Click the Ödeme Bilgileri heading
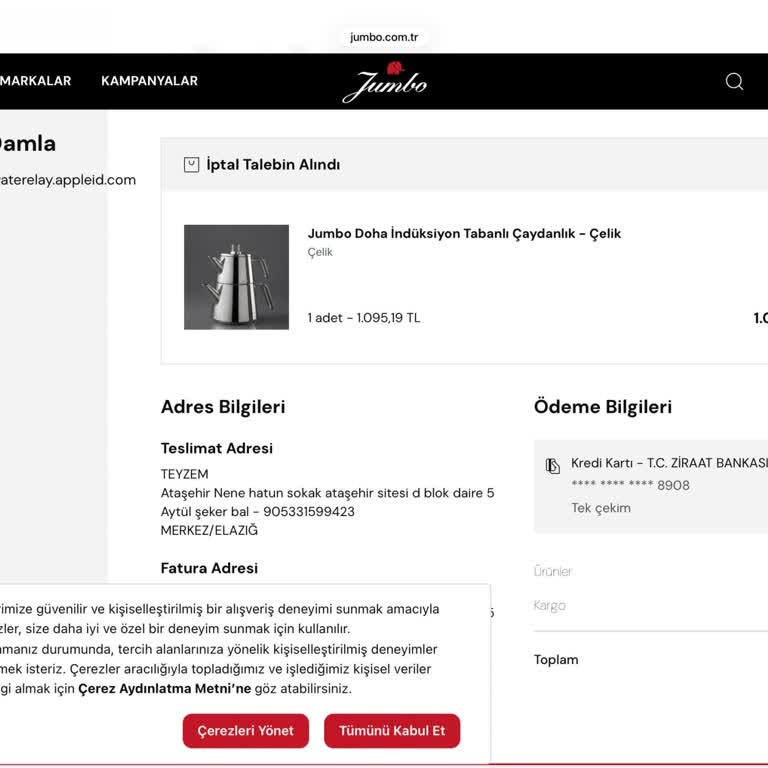The width and height of the screenshot is (768, 768). [602, 407]
